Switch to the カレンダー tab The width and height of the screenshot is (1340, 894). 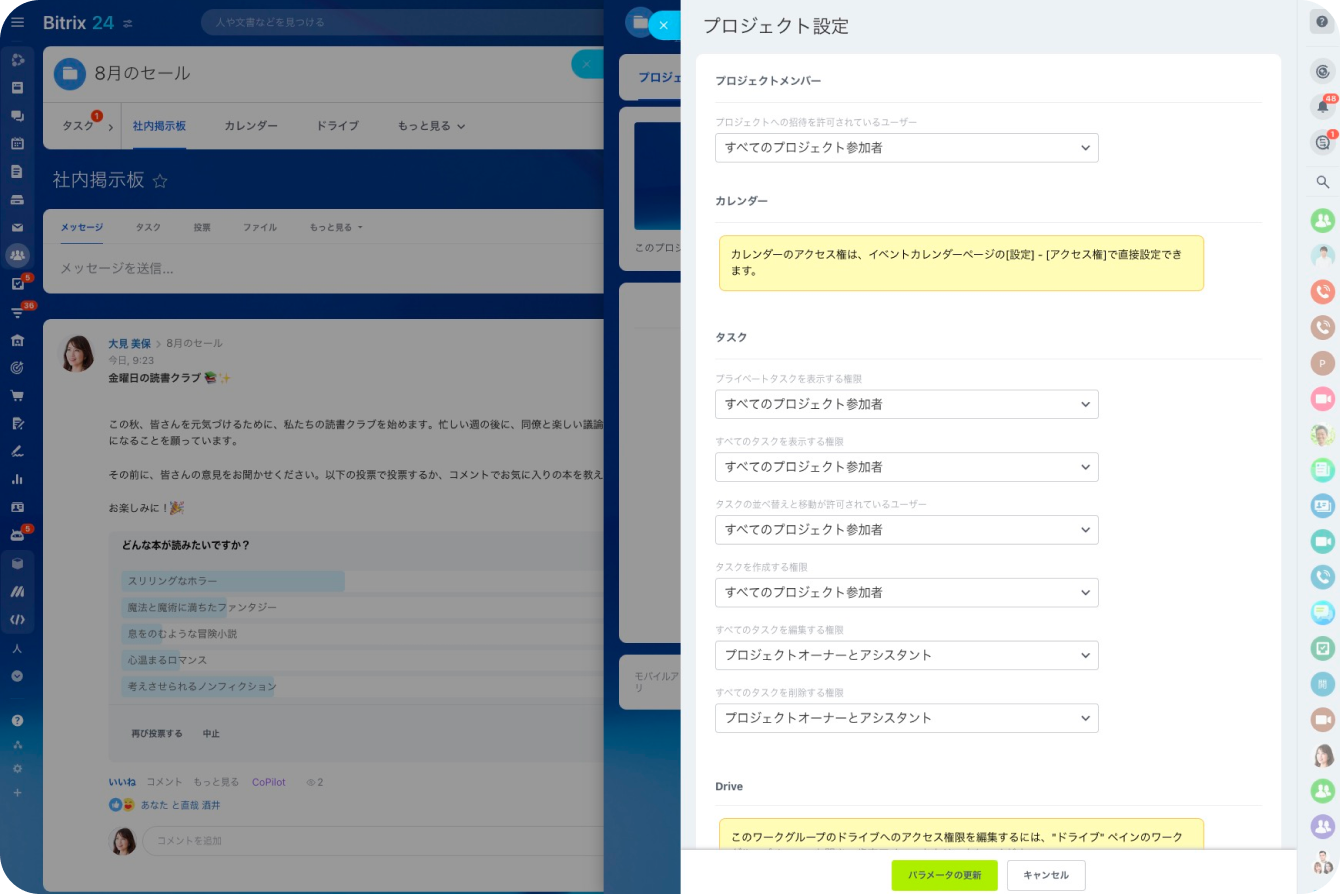251,126
